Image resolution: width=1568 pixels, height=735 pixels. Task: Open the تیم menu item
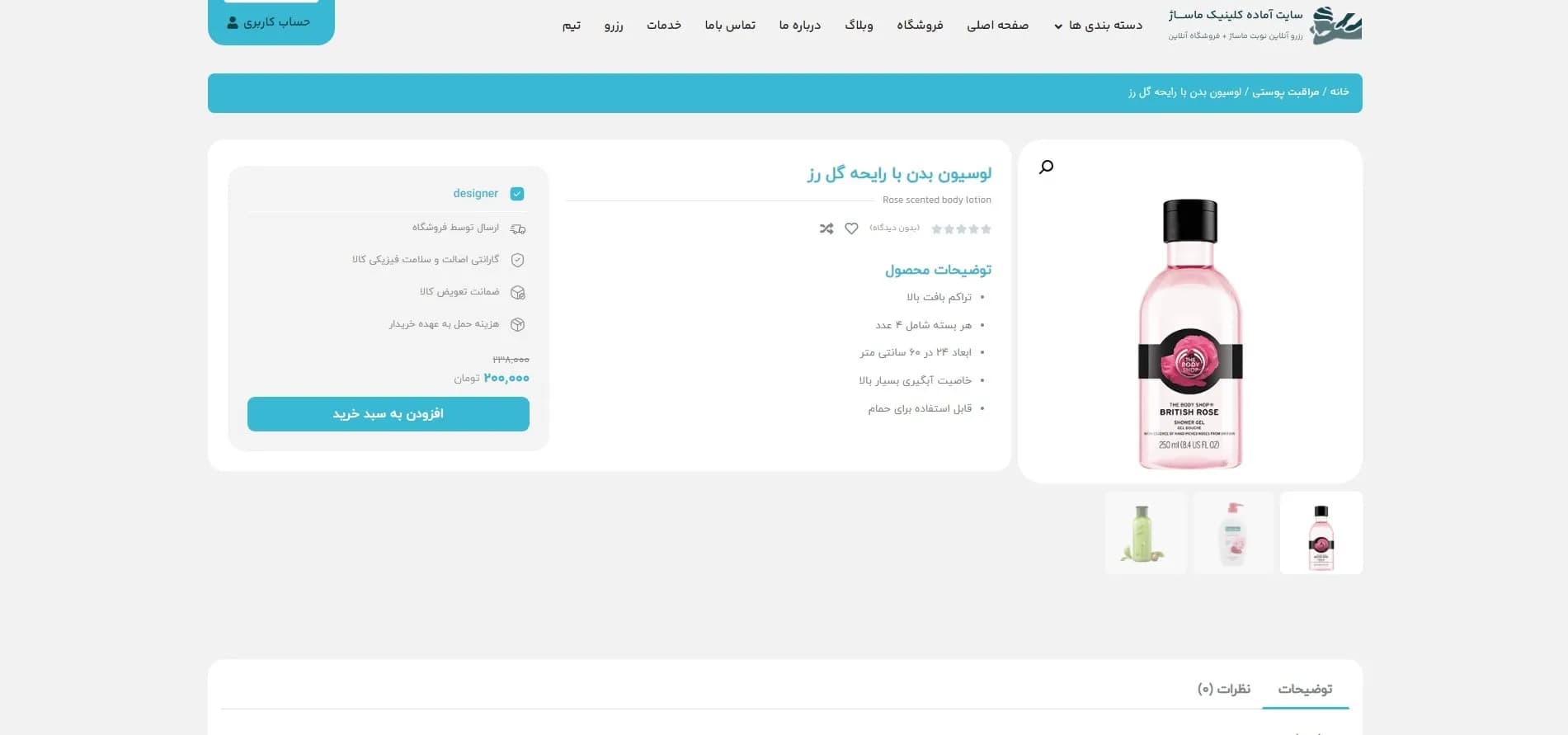(572, 26)
